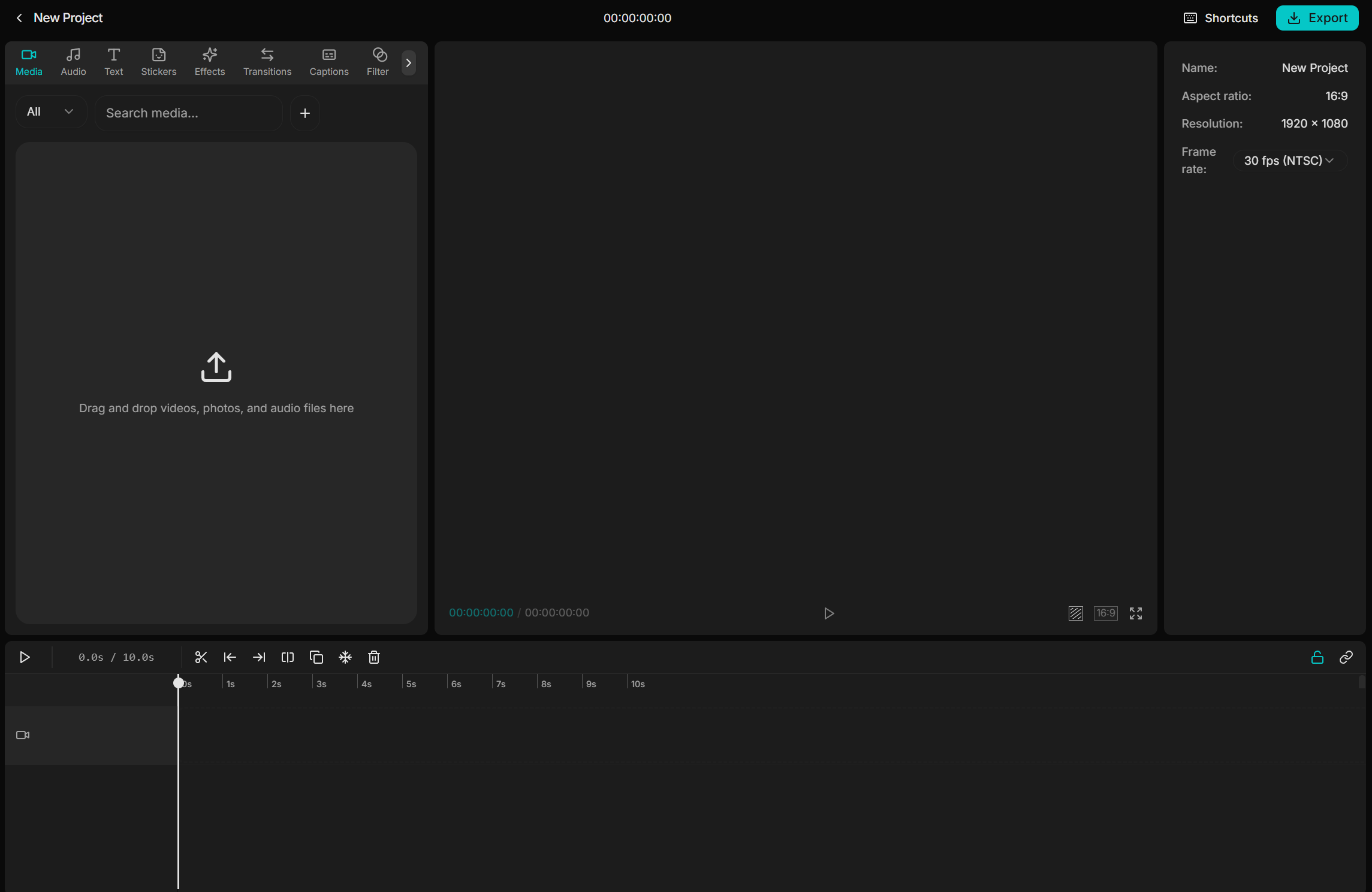Click the split-at-playhead bracket icon
This screenshot has height=892, width=1372.
pyautogui.click(x=288, y=657)
